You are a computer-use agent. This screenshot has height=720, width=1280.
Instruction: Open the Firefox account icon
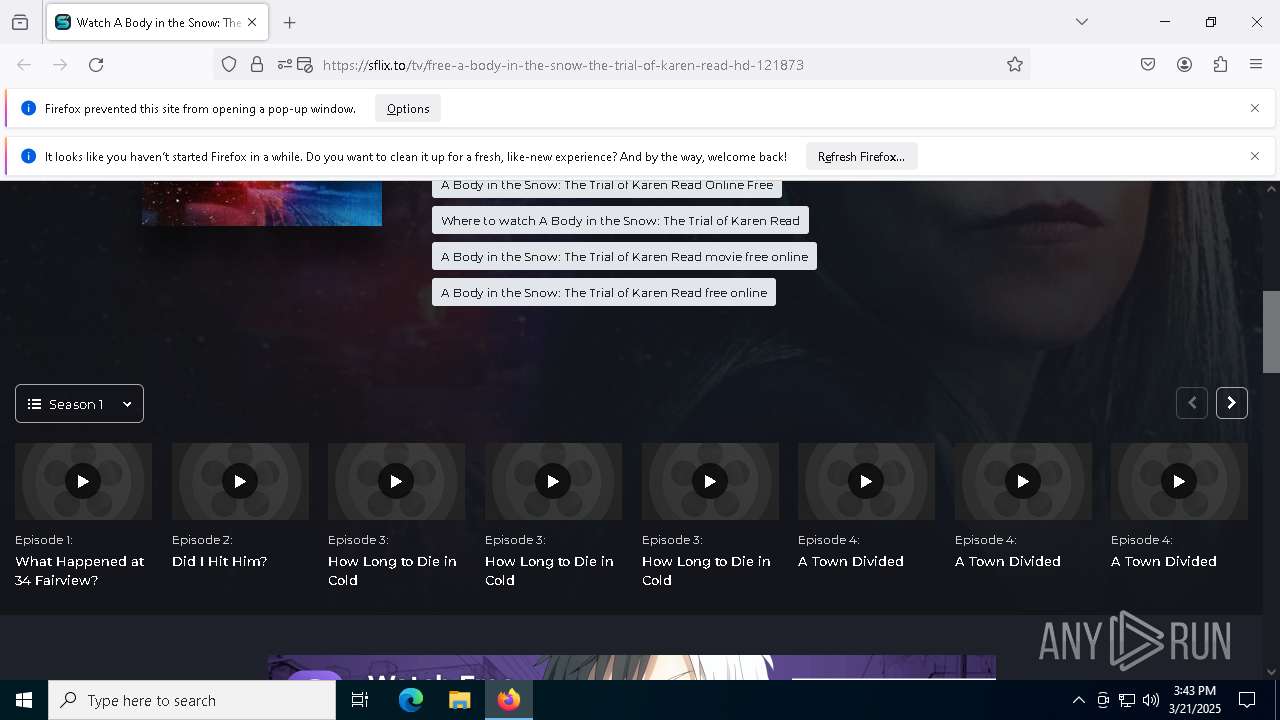tap(1184, 65)
